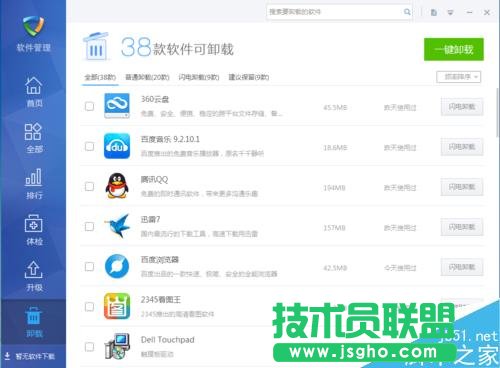The image size is (500, 368).
Task: Click the download arrow icon at sidebar bottom
Action: [7, 356]
